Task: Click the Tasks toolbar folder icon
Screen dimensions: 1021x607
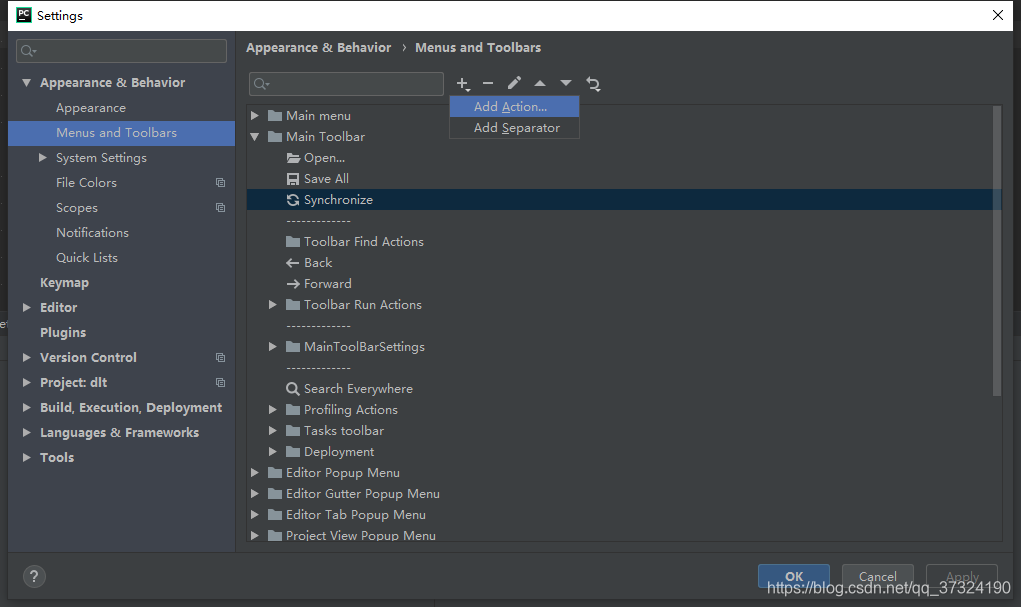Action: point(293,431)
